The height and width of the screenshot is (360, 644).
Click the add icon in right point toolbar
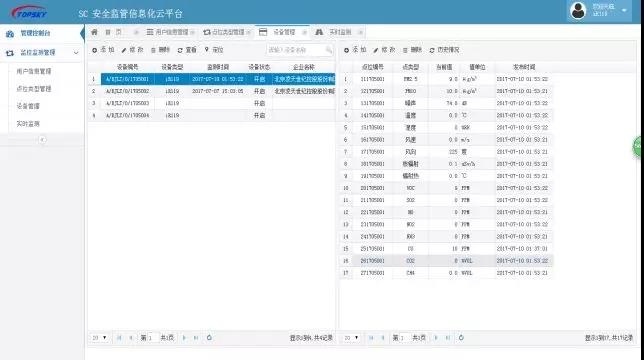click(346, 50)
